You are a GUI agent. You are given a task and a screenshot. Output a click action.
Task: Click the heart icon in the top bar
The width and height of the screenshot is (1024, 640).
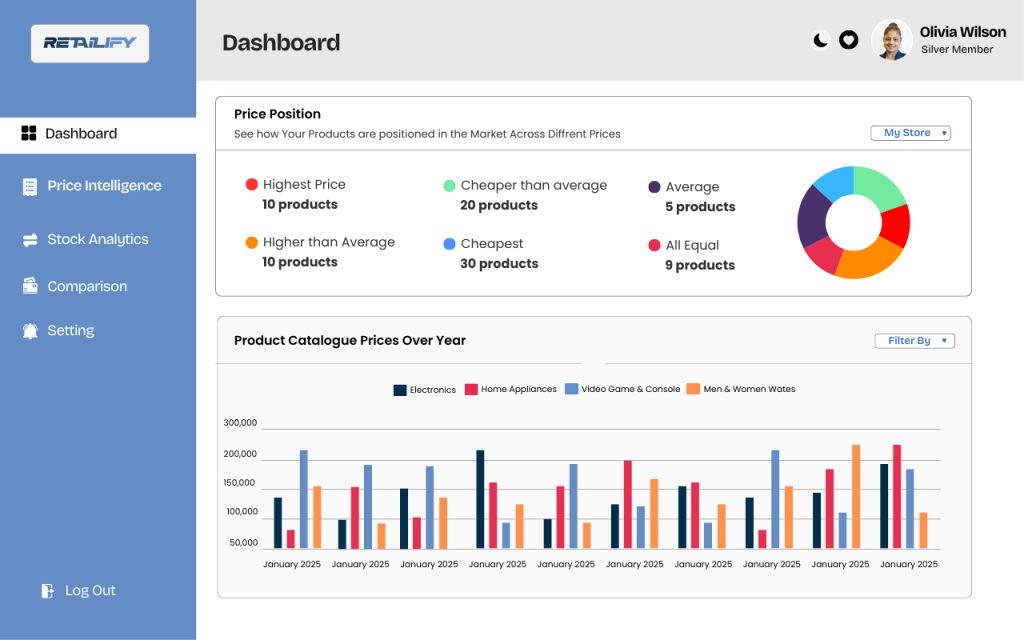849,39
